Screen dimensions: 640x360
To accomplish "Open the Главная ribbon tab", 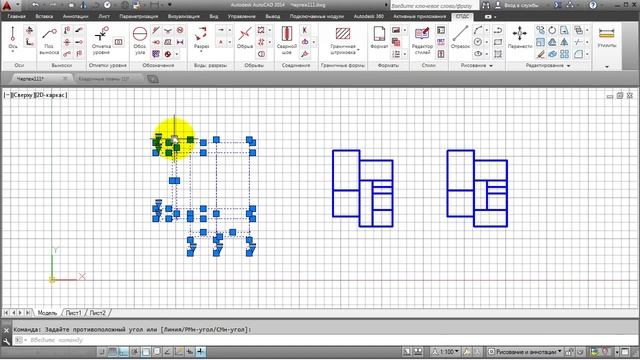I will [x=17, y=17].
